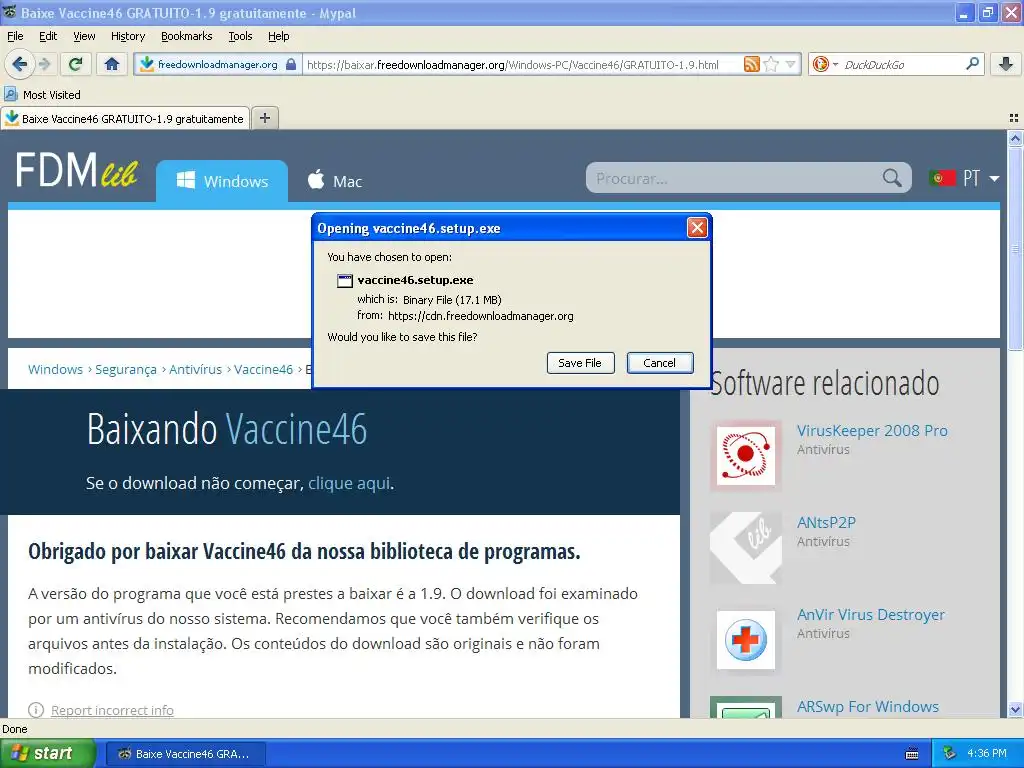Switch to the Windows platform tab

pyautogui.click(x=222, y=181)
